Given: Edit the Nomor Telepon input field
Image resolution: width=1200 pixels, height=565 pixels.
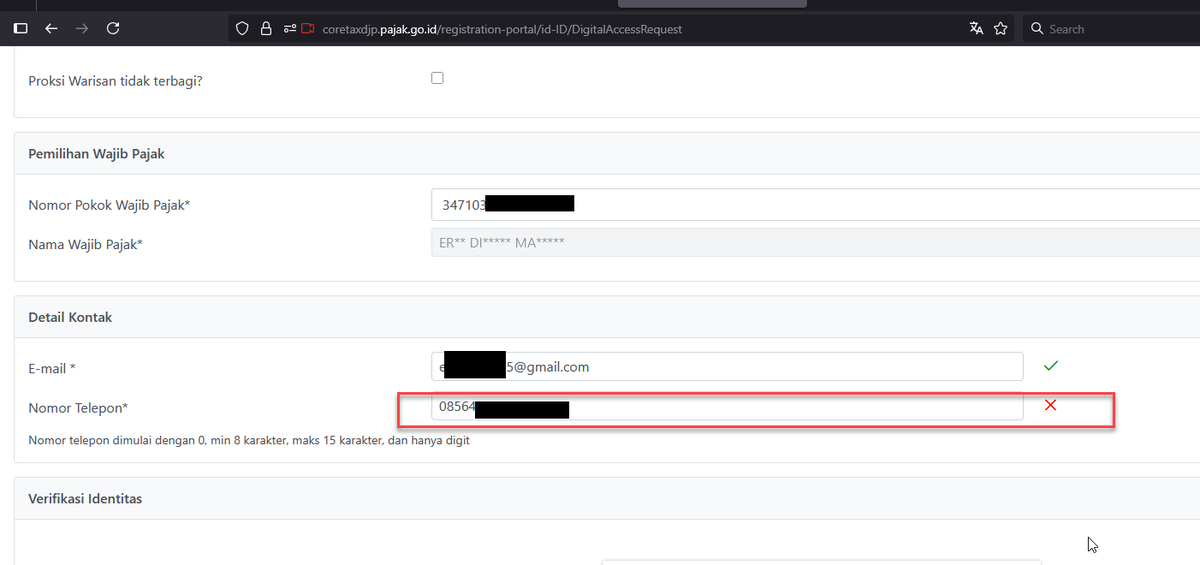Looking at the screenshot, I should click(x=727, y=407).
